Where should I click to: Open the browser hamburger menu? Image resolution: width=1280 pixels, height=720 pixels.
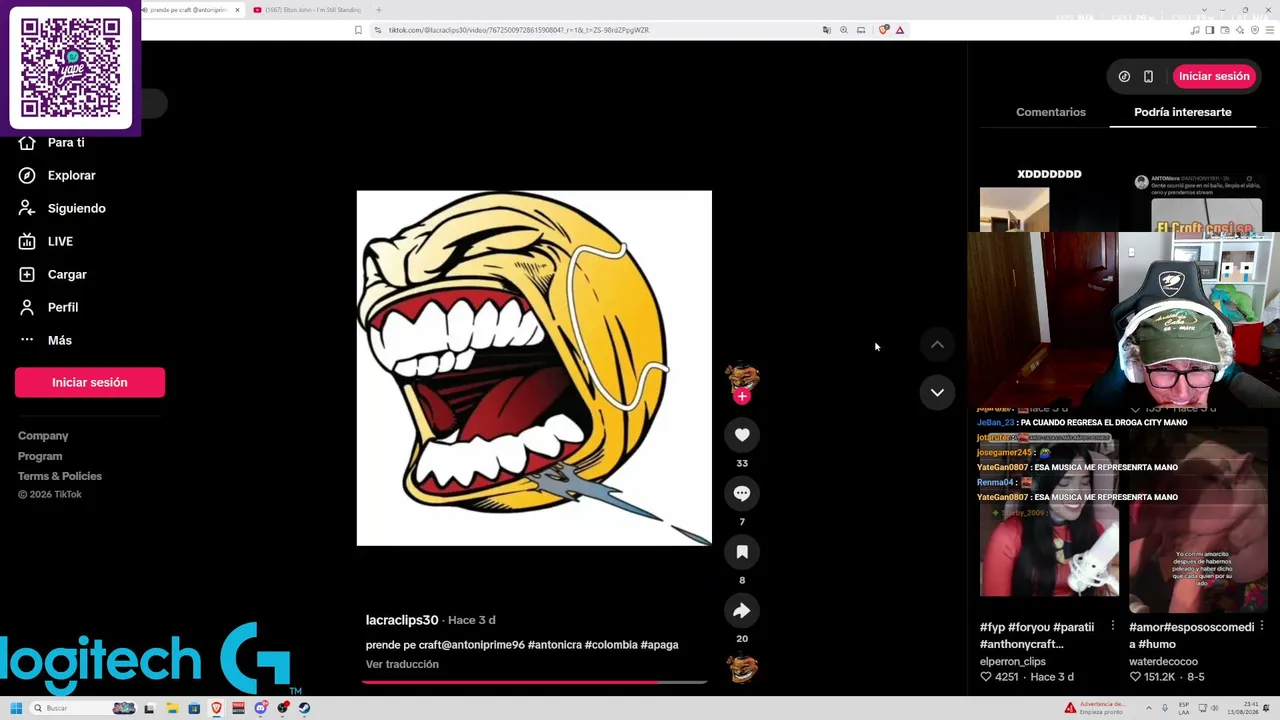(1270, 30)
